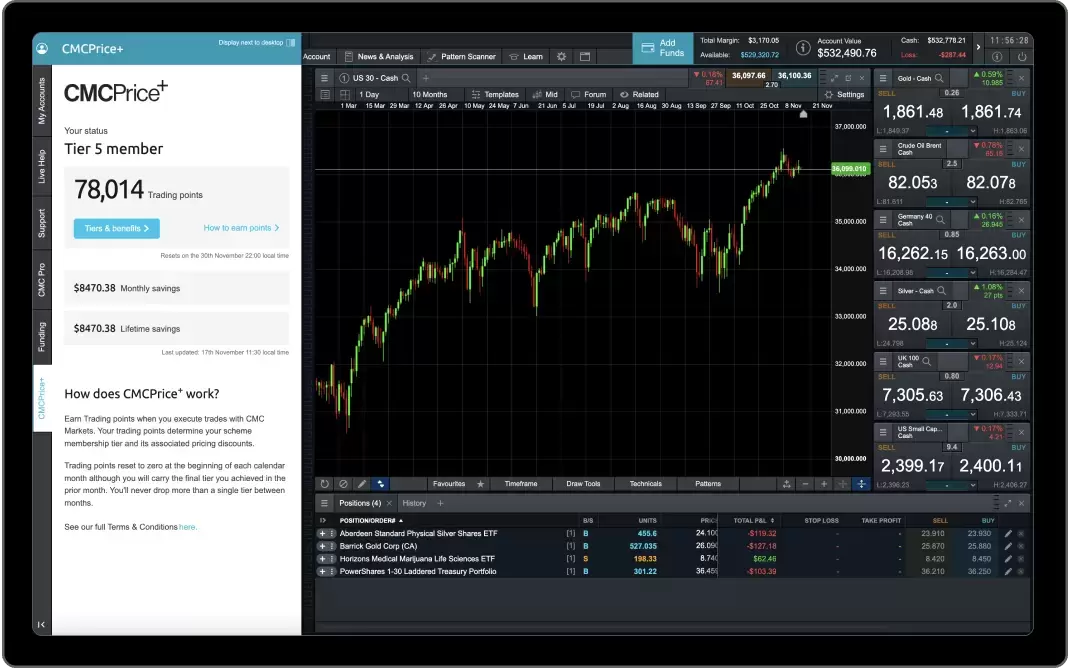
Task: Open the 10 Months range dropdown
Action: 431,95
